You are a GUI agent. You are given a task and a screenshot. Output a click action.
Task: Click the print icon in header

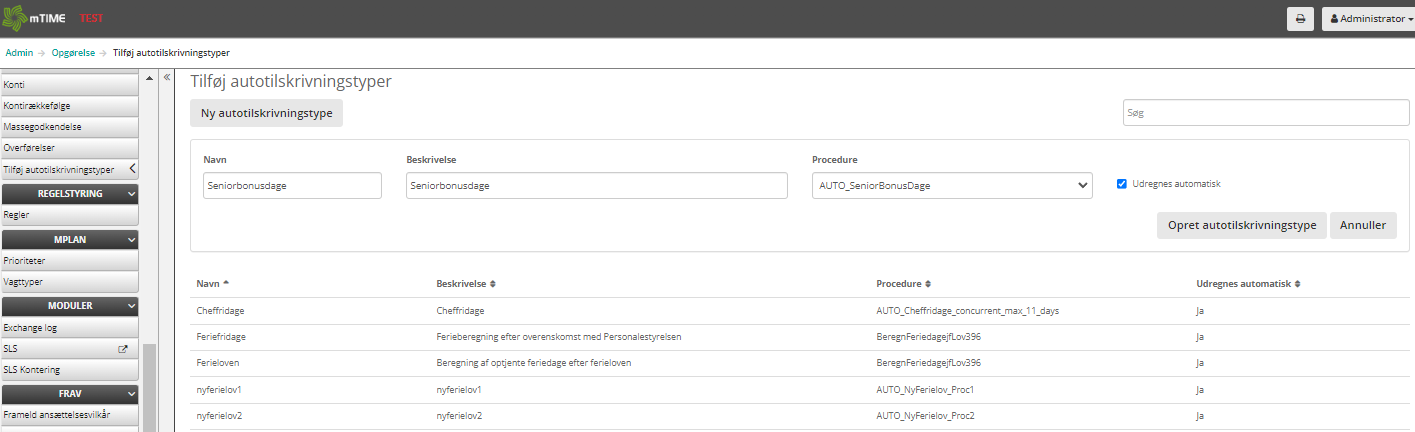pyautogui.click(x=1300, y=18)
